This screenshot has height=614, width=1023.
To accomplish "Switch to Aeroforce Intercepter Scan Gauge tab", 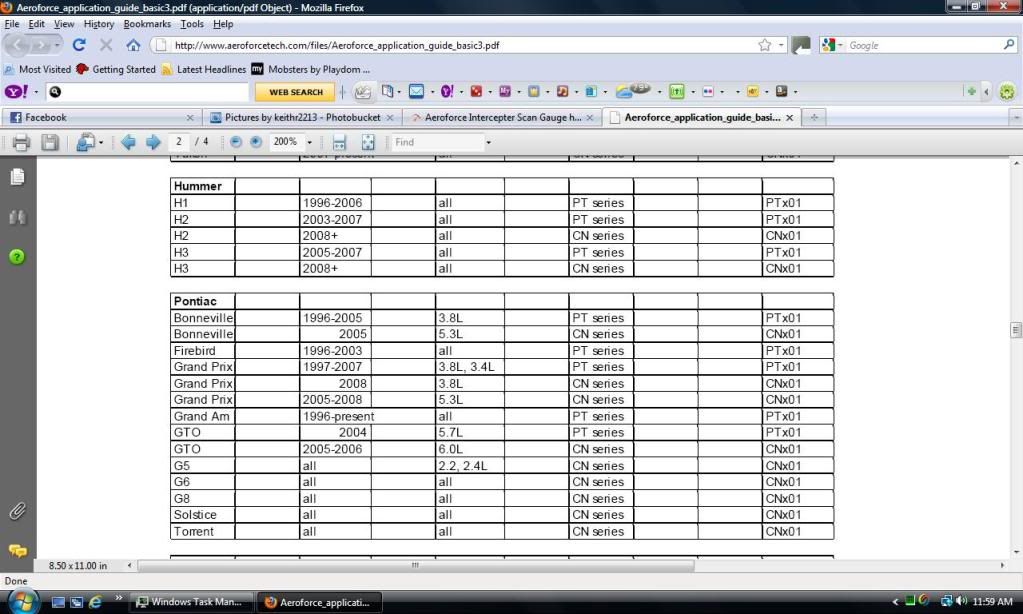I will [x=502, y=117].
